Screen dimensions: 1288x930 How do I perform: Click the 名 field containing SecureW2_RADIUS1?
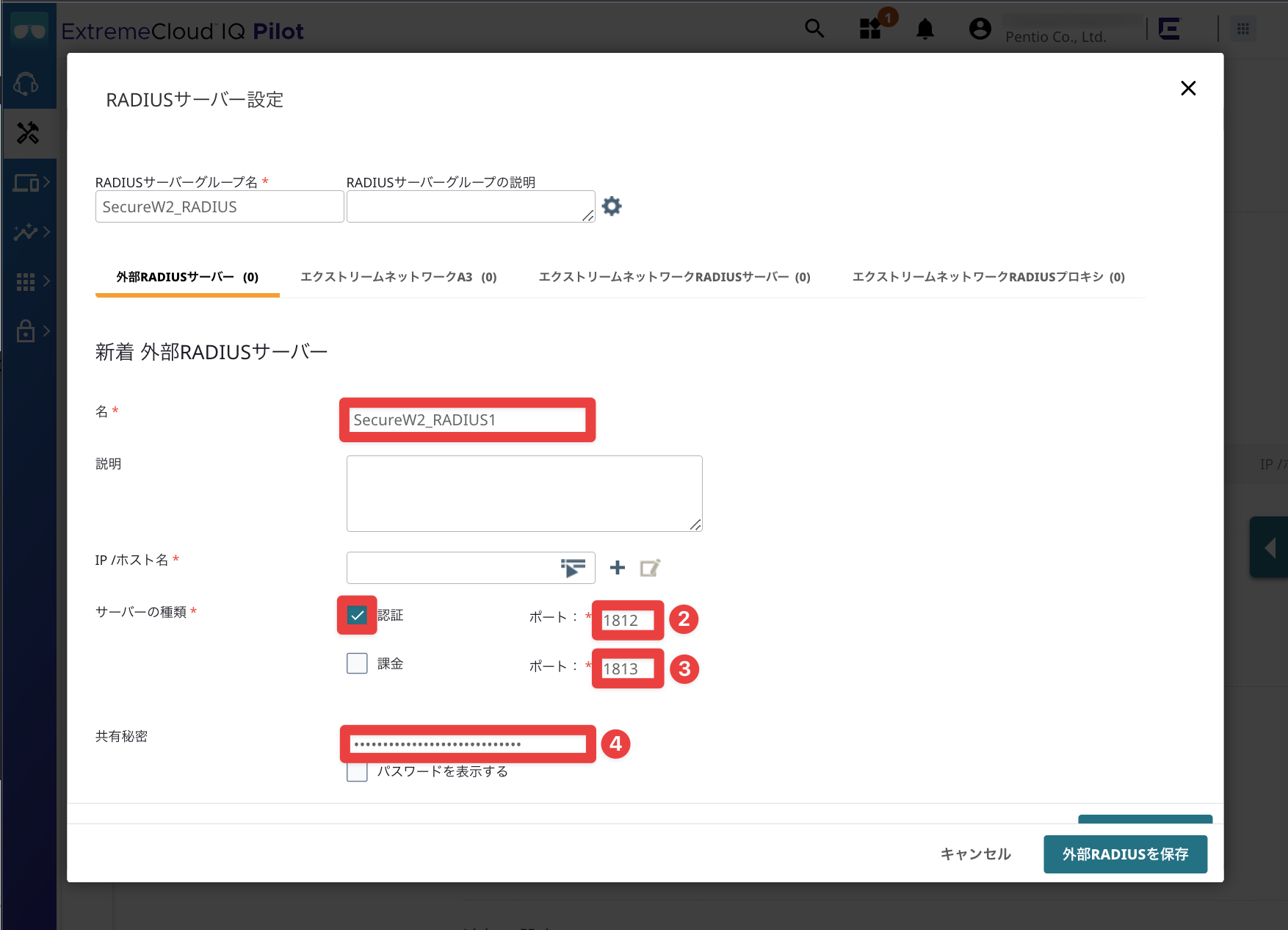click(467, 419)
